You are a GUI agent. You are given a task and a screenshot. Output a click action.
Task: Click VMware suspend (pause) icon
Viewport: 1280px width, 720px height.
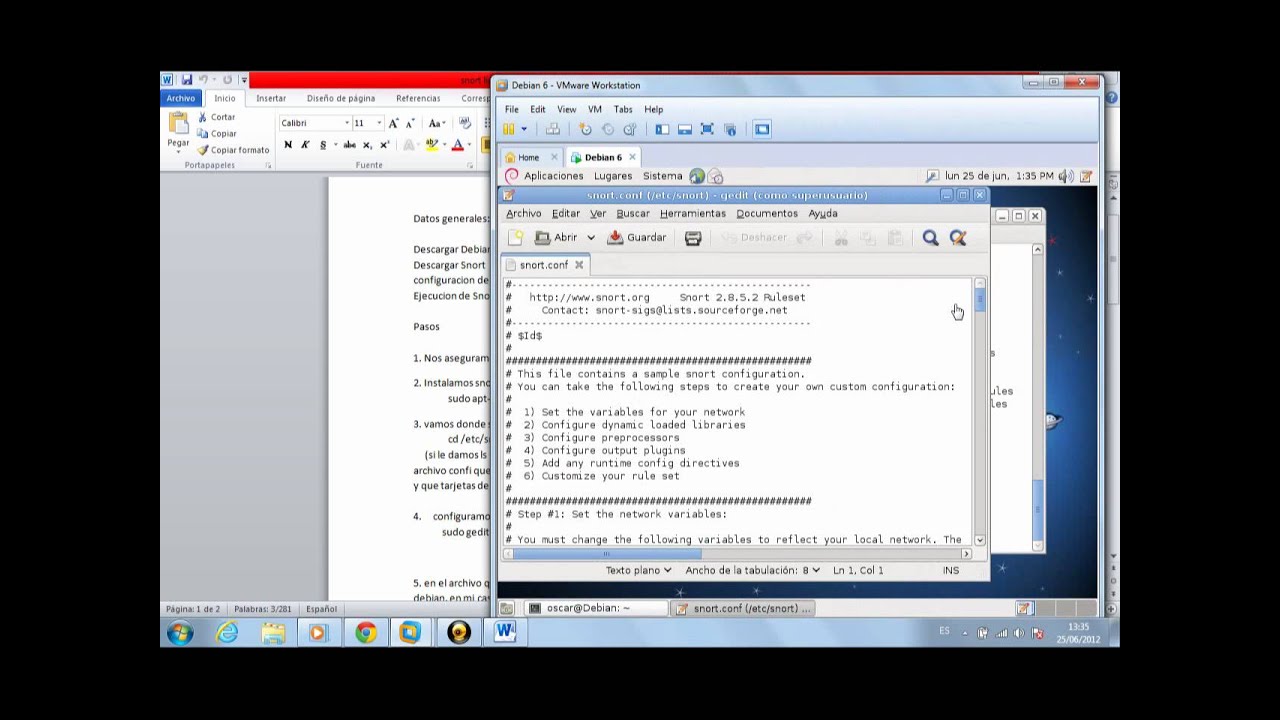point(509,129)
